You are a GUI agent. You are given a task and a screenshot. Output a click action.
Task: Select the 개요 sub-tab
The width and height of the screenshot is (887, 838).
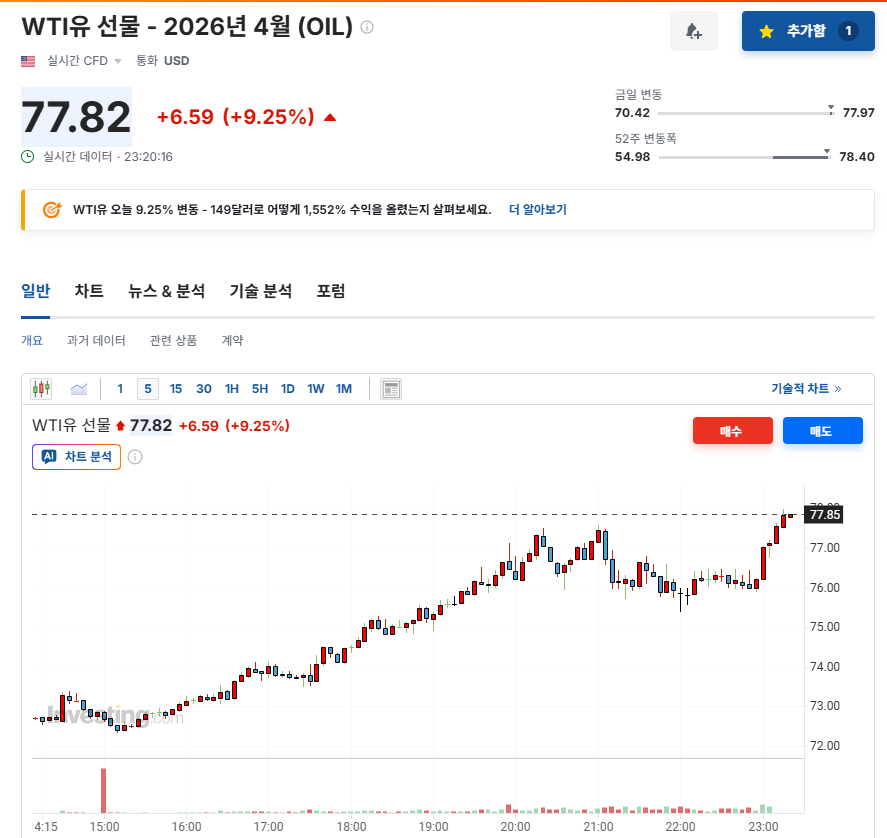32,340
